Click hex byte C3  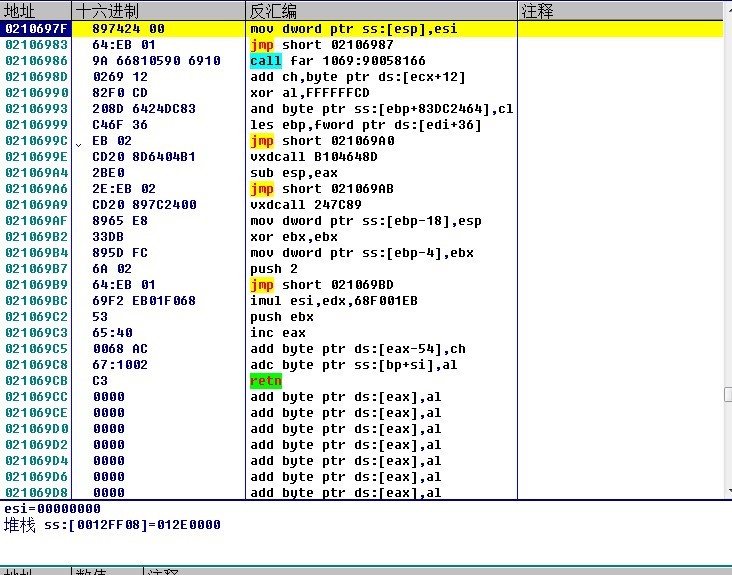click(100, 381)
